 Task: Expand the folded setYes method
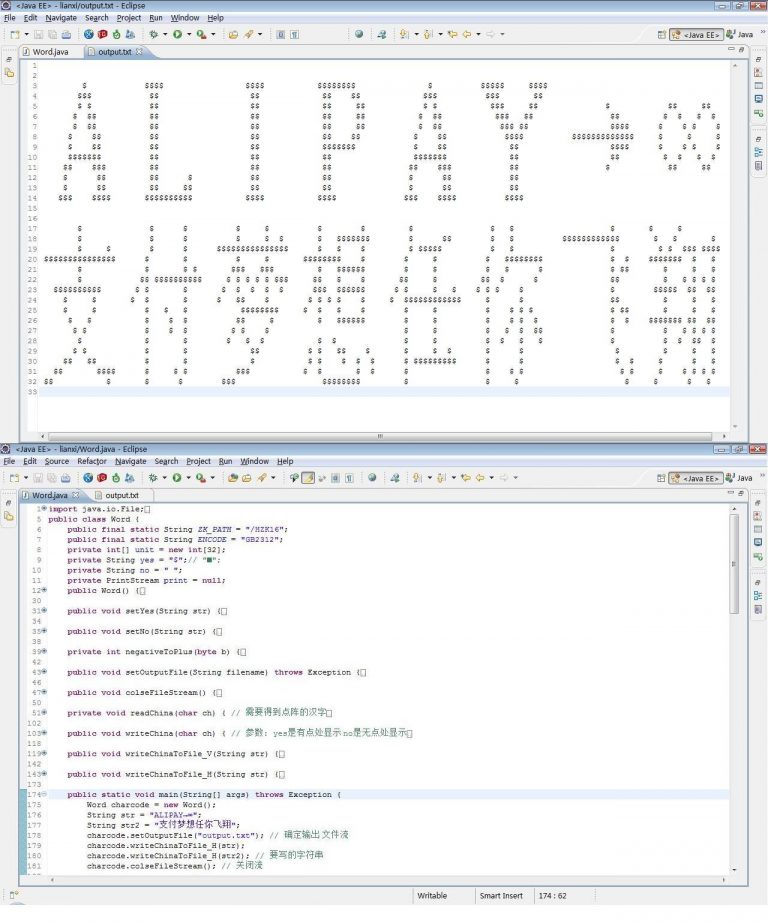pos(44,610)
